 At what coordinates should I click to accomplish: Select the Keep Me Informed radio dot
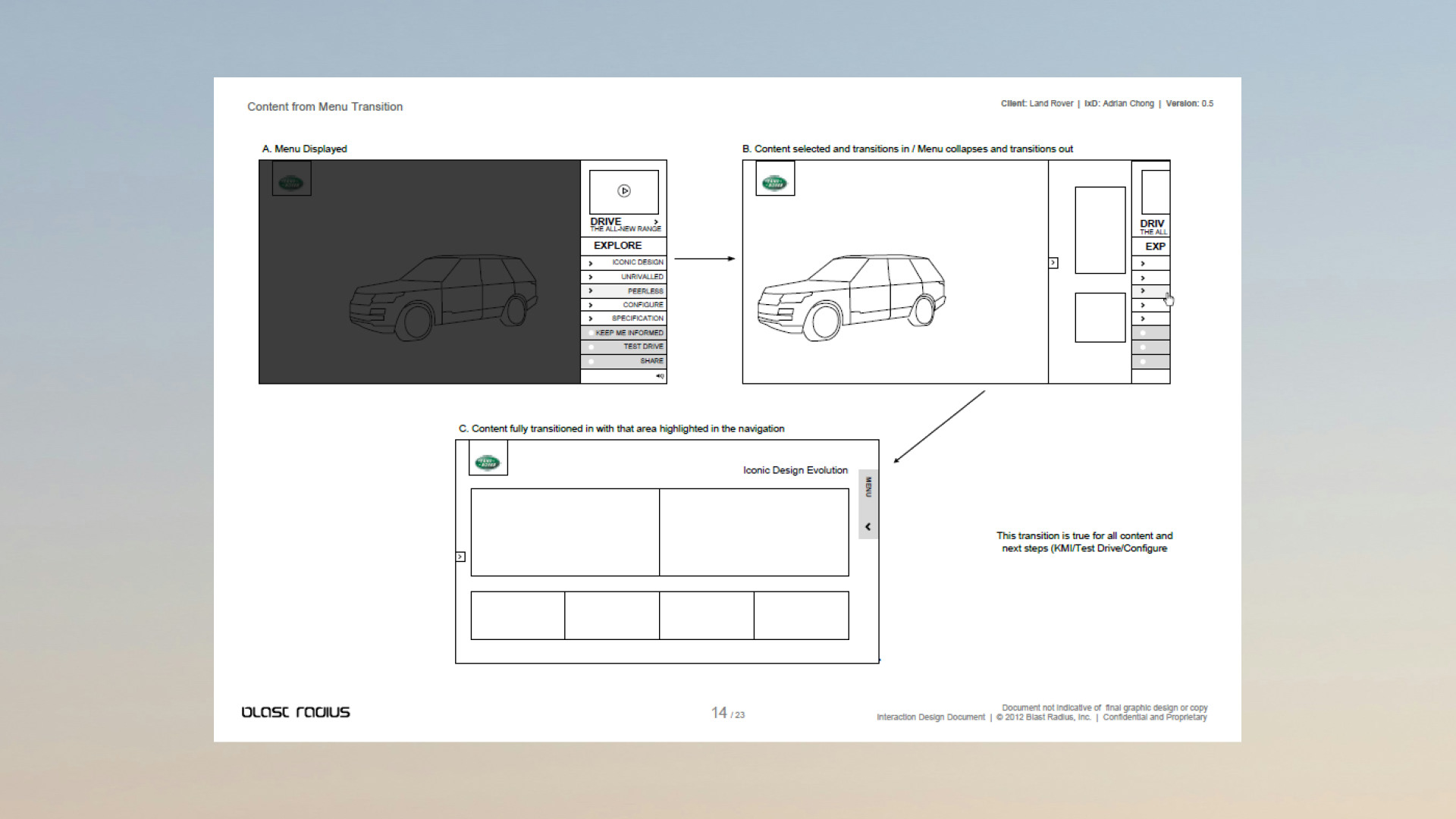click(591, 333)
